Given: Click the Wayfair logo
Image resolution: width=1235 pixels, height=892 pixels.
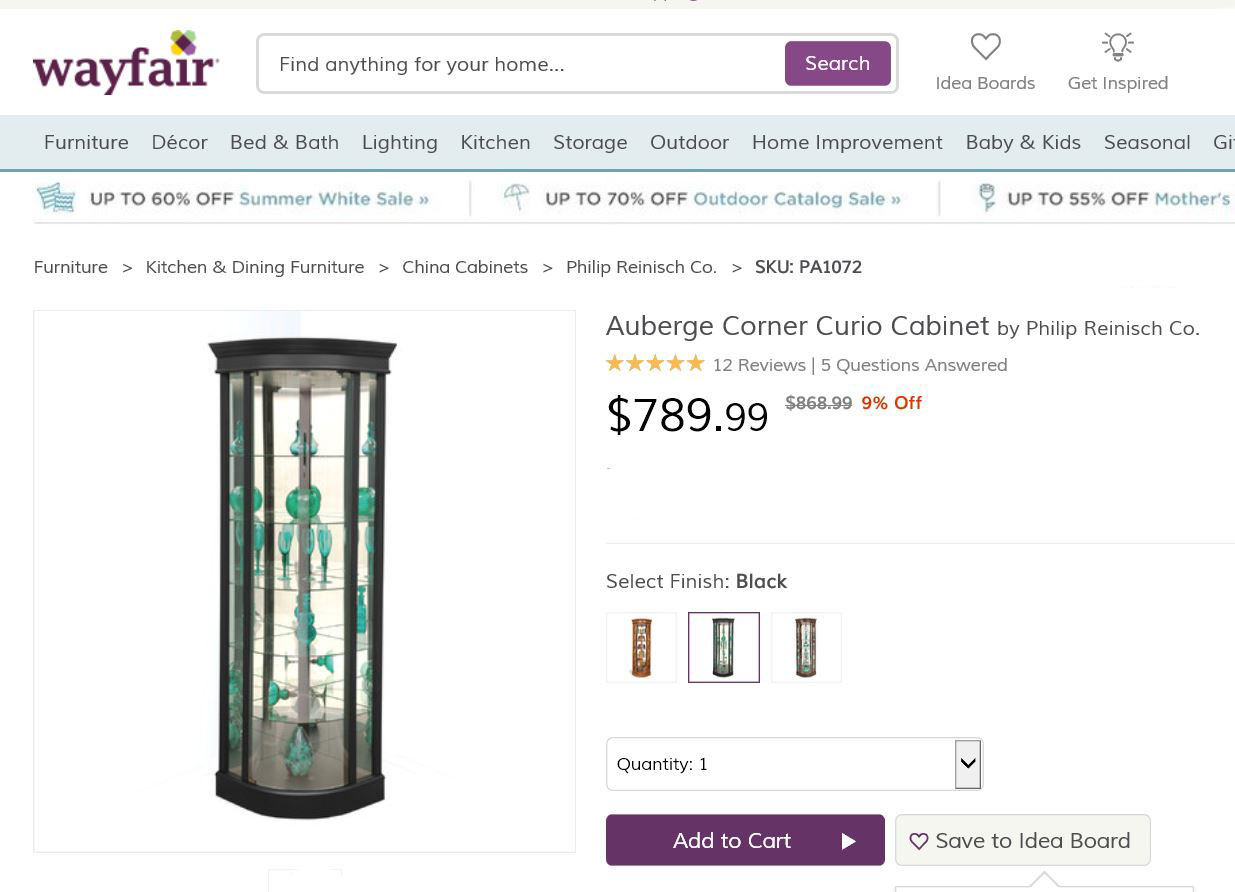Looking at the screenshot, I should click(x=126, y=62).
